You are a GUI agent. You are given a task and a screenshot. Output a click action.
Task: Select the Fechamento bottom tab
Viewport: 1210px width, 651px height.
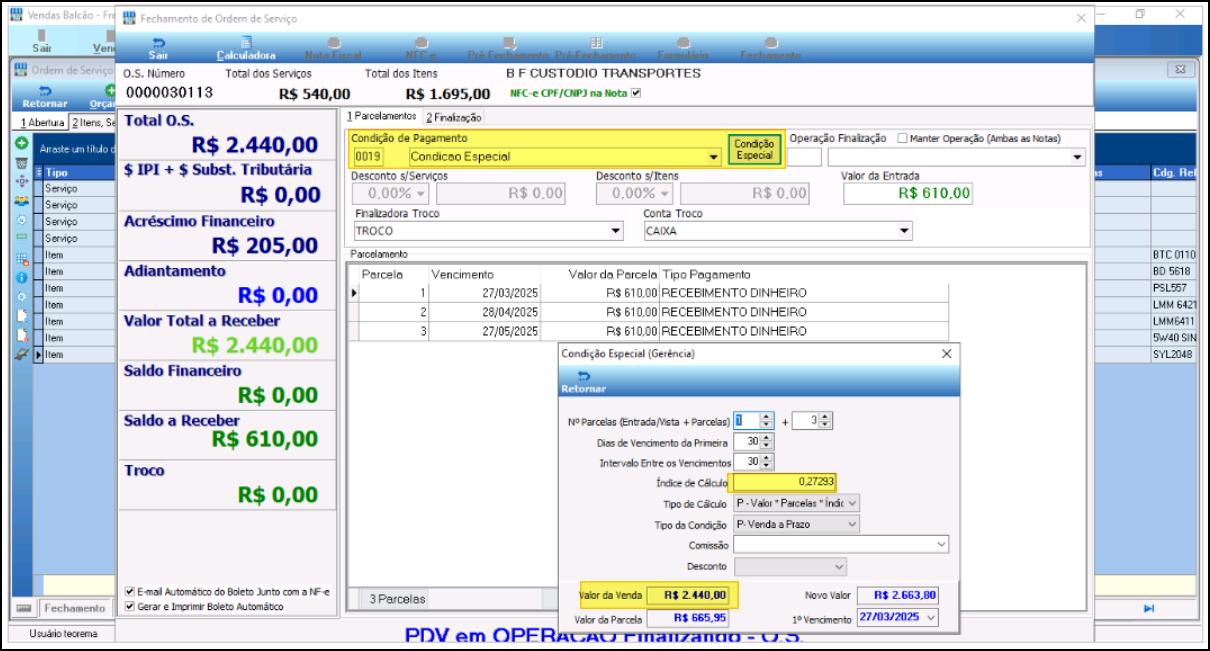point(75,608)
